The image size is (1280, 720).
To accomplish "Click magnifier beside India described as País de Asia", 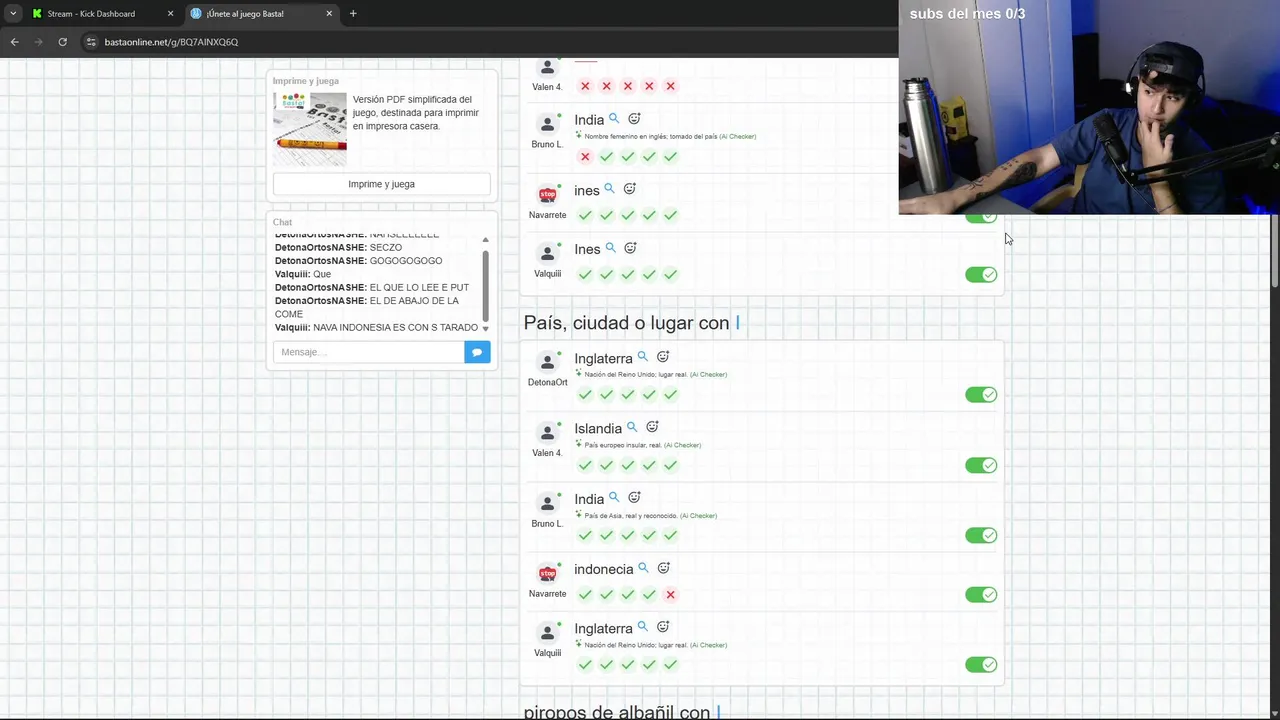I will [x=614, y=497].
